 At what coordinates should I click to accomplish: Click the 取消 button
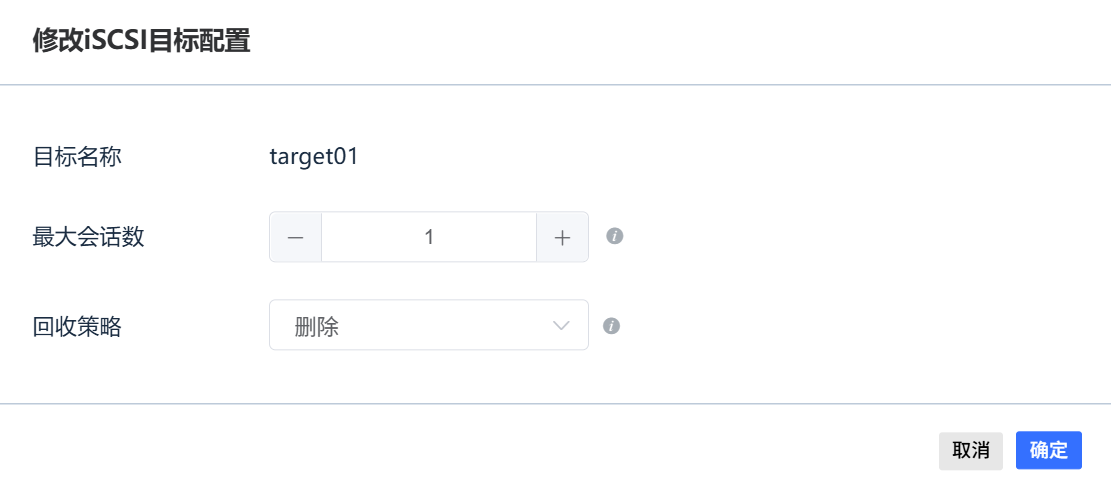pyautogui.click(x=971, y=451)
